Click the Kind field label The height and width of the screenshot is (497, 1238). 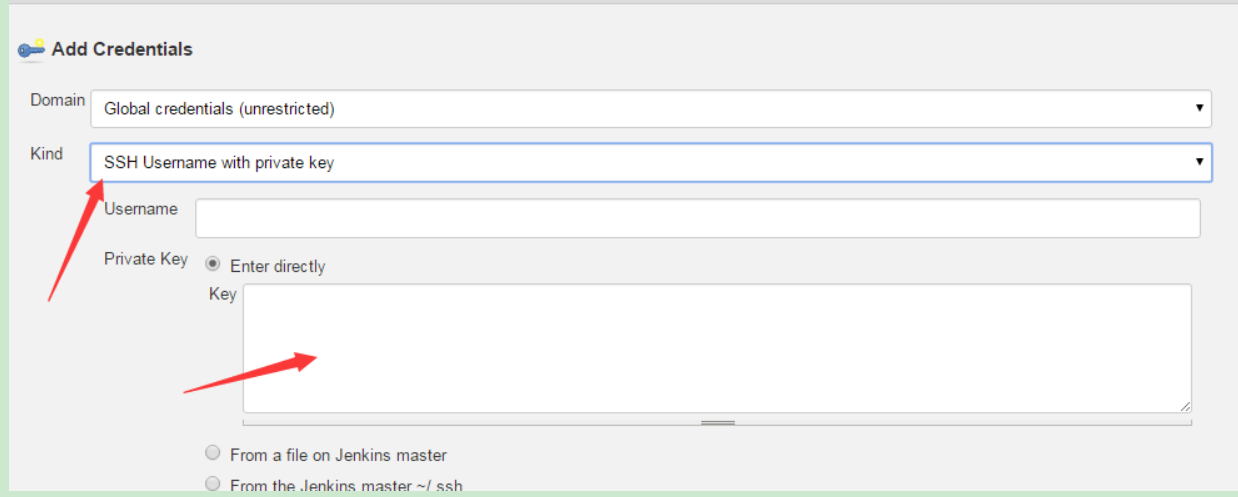pos(46,153)
